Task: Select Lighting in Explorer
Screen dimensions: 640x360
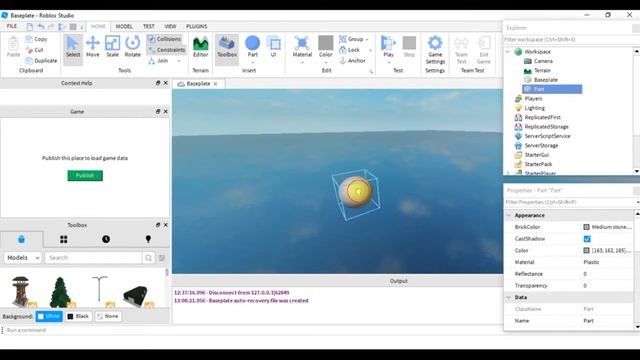Action: coord(534,108)
